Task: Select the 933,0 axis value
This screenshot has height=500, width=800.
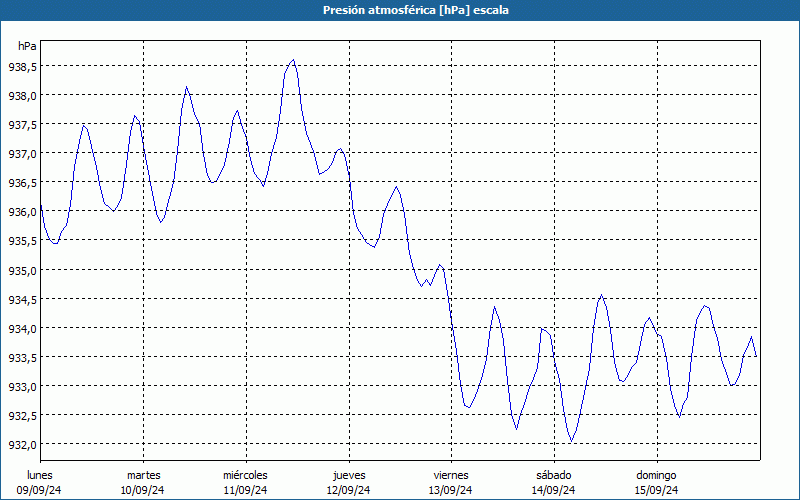Action: pyautogui.click(x=22, y=386)
